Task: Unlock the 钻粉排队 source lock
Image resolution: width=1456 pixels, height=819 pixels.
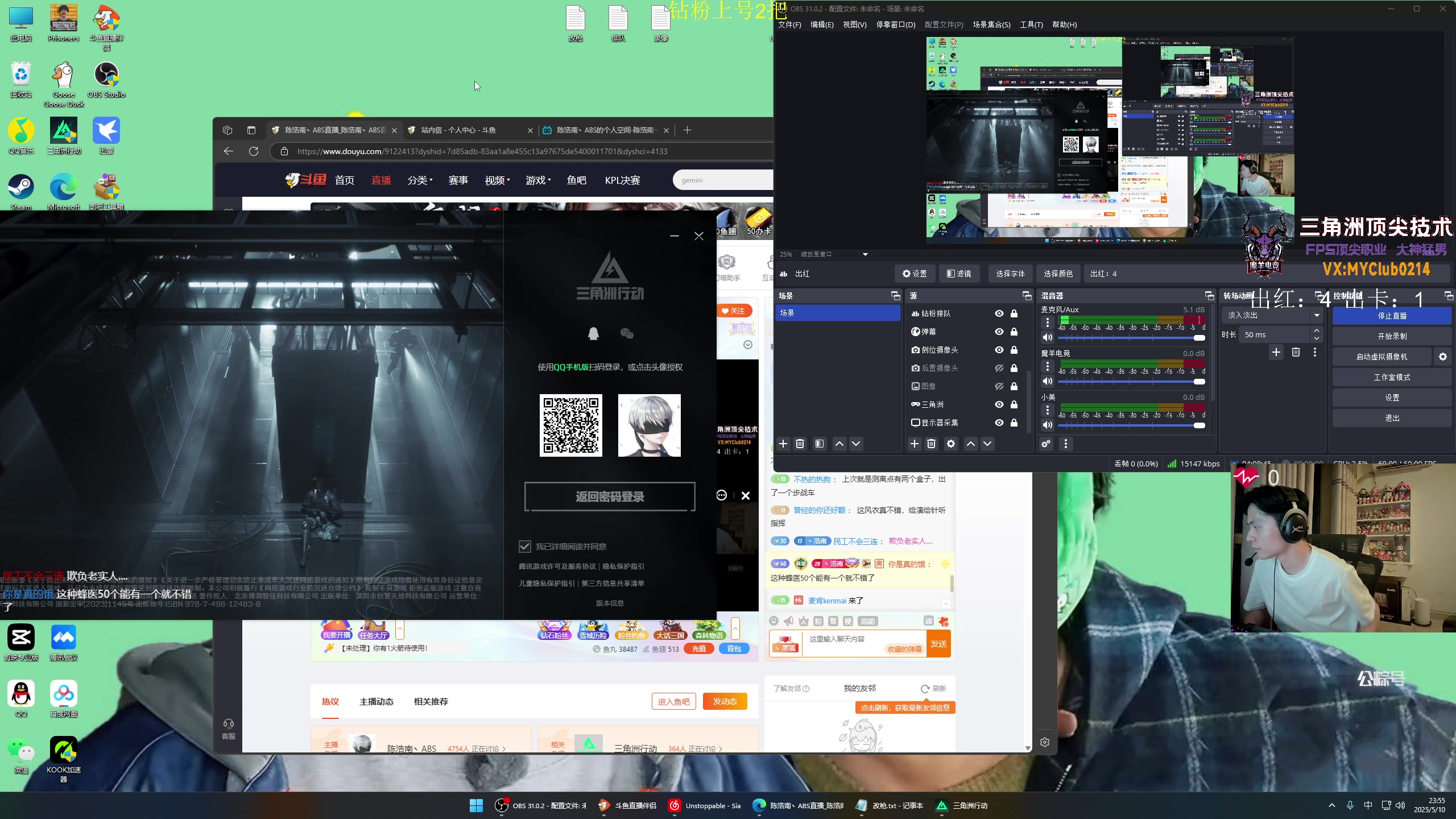Action: point(1014,313)
